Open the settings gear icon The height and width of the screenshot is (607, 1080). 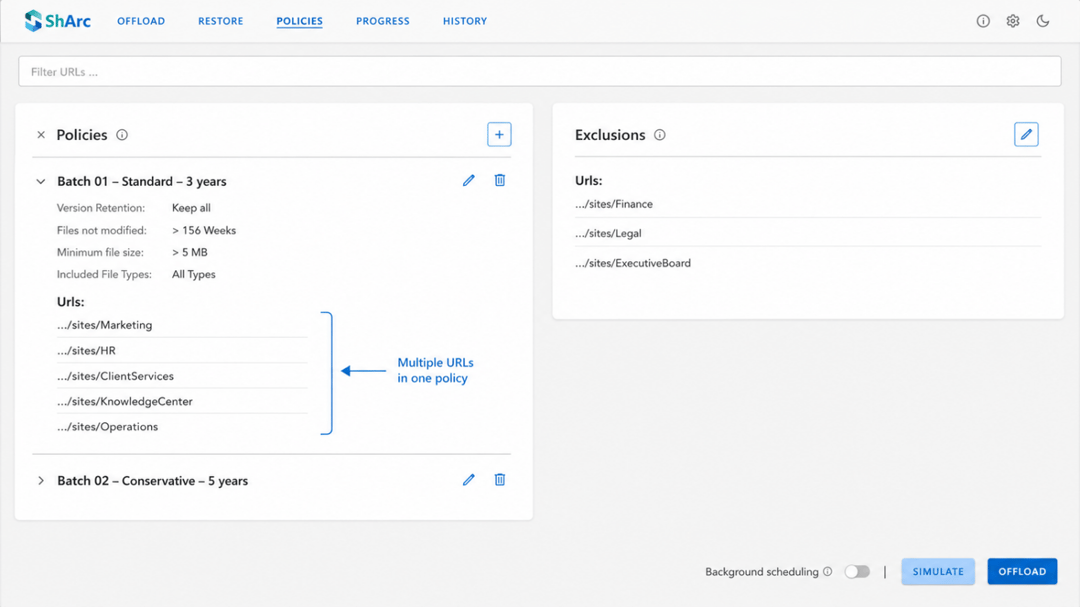tap(1012, 21)
